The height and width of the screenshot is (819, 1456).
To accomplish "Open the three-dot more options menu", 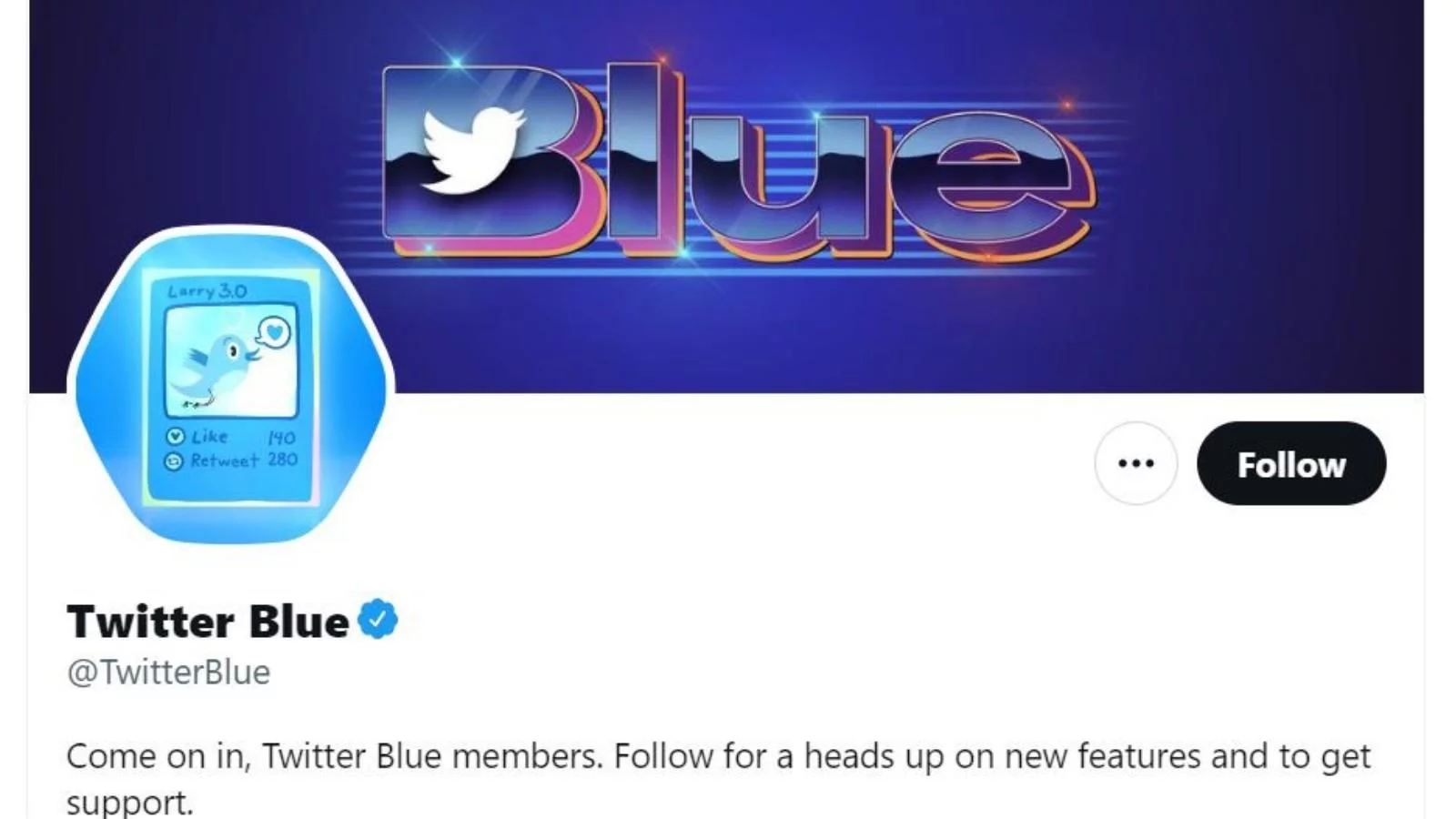I will tap(1136, 463).
